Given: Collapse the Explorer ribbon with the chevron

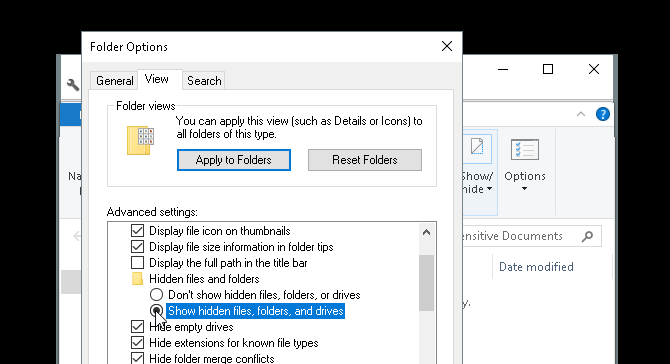Looking at the screenshot, I should pos(581,114).
